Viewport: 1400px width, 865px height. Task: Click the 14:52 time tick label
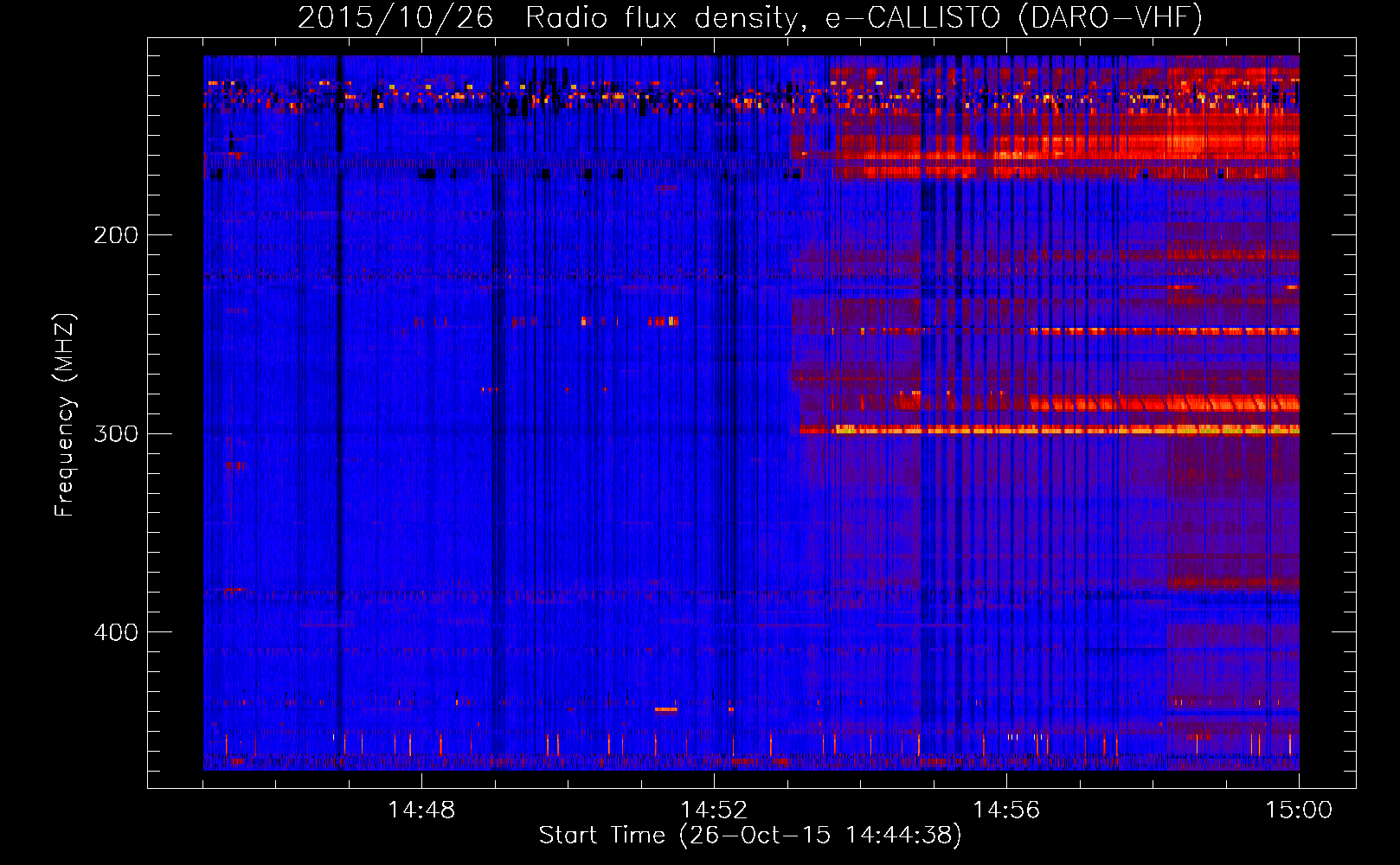tap(714, 811)
